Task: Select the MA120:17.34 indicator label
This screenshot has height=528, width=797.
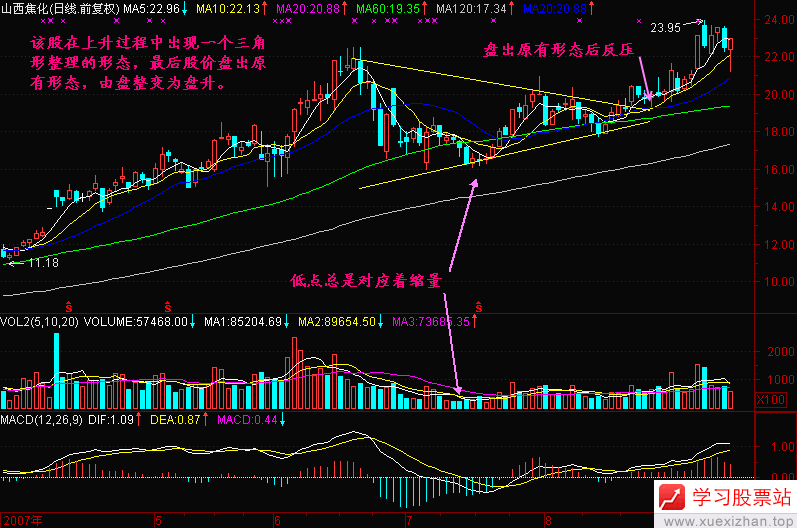Action: (x=471, y=8)
